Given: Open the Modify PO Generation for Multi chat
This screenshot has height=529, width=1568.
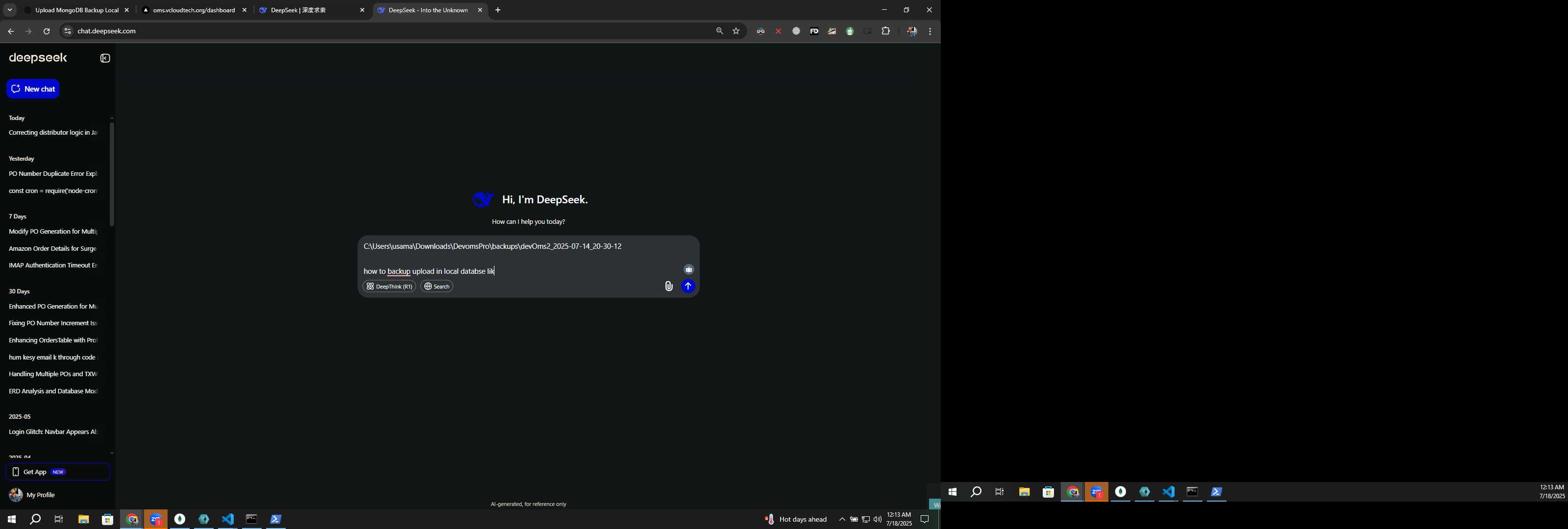Looking at the screenshot, I should pyautogui.click(x=53, y=232).
